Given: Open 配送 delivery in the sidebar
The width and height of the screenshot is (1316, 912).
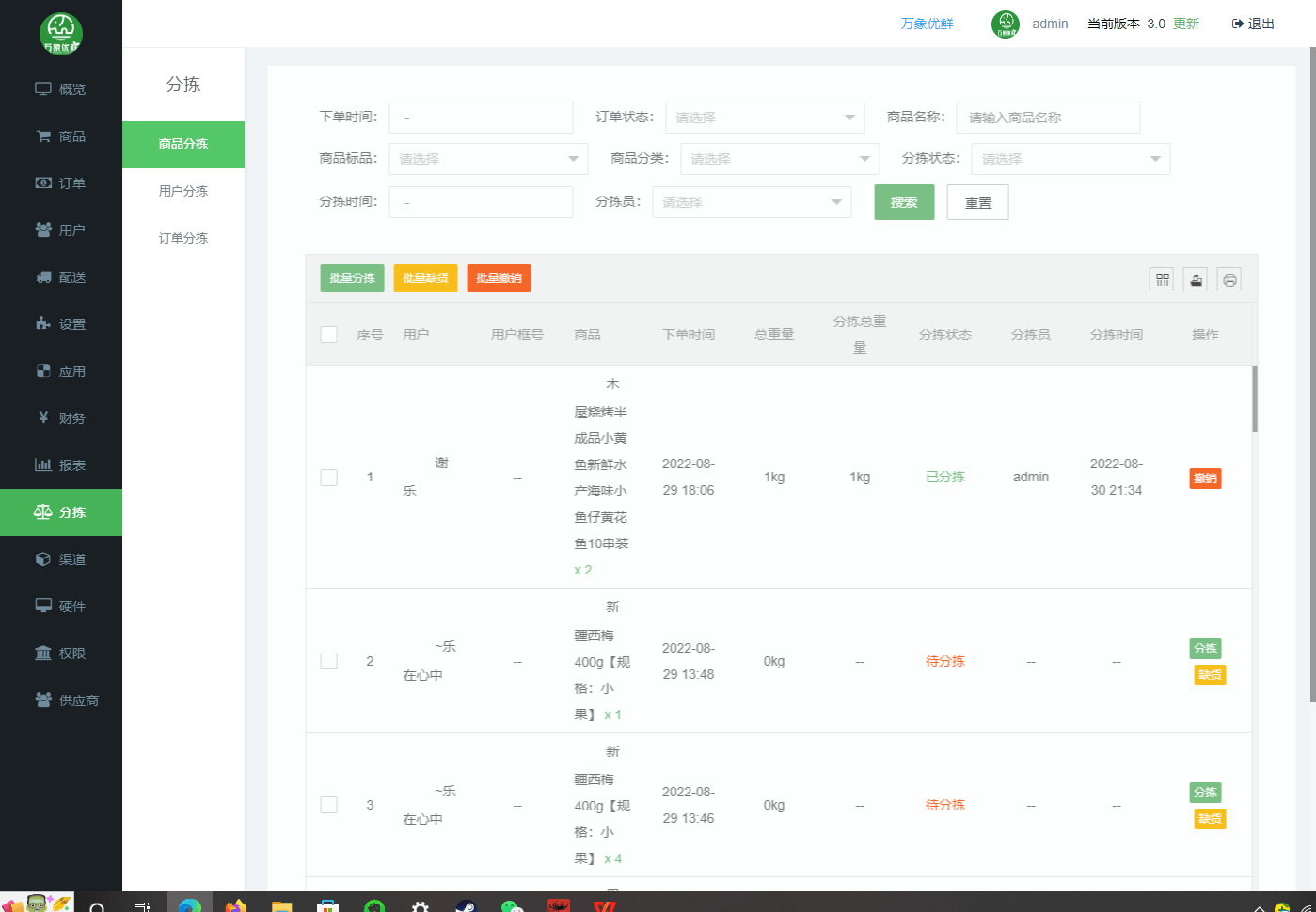Looking at the screenshot, I should (61, 277).
